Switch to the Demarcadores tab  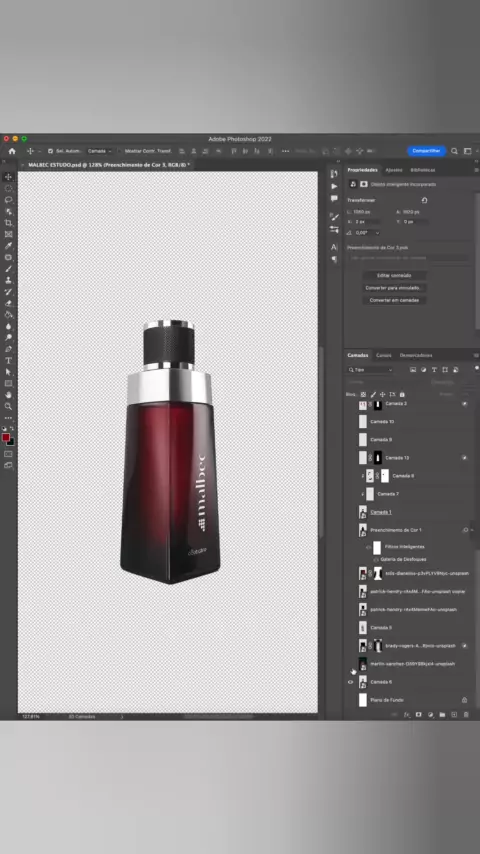[416, 355]
